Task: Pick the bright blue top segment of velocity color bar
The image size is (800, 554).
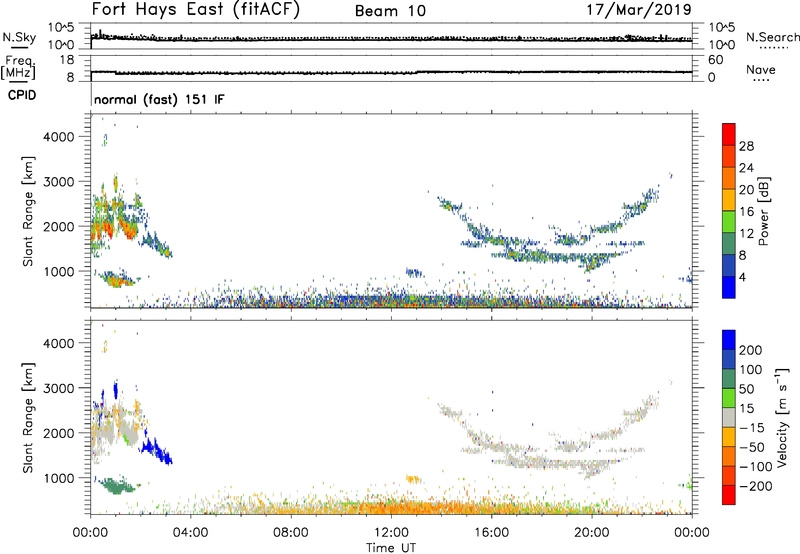Action: pos(729,340)
